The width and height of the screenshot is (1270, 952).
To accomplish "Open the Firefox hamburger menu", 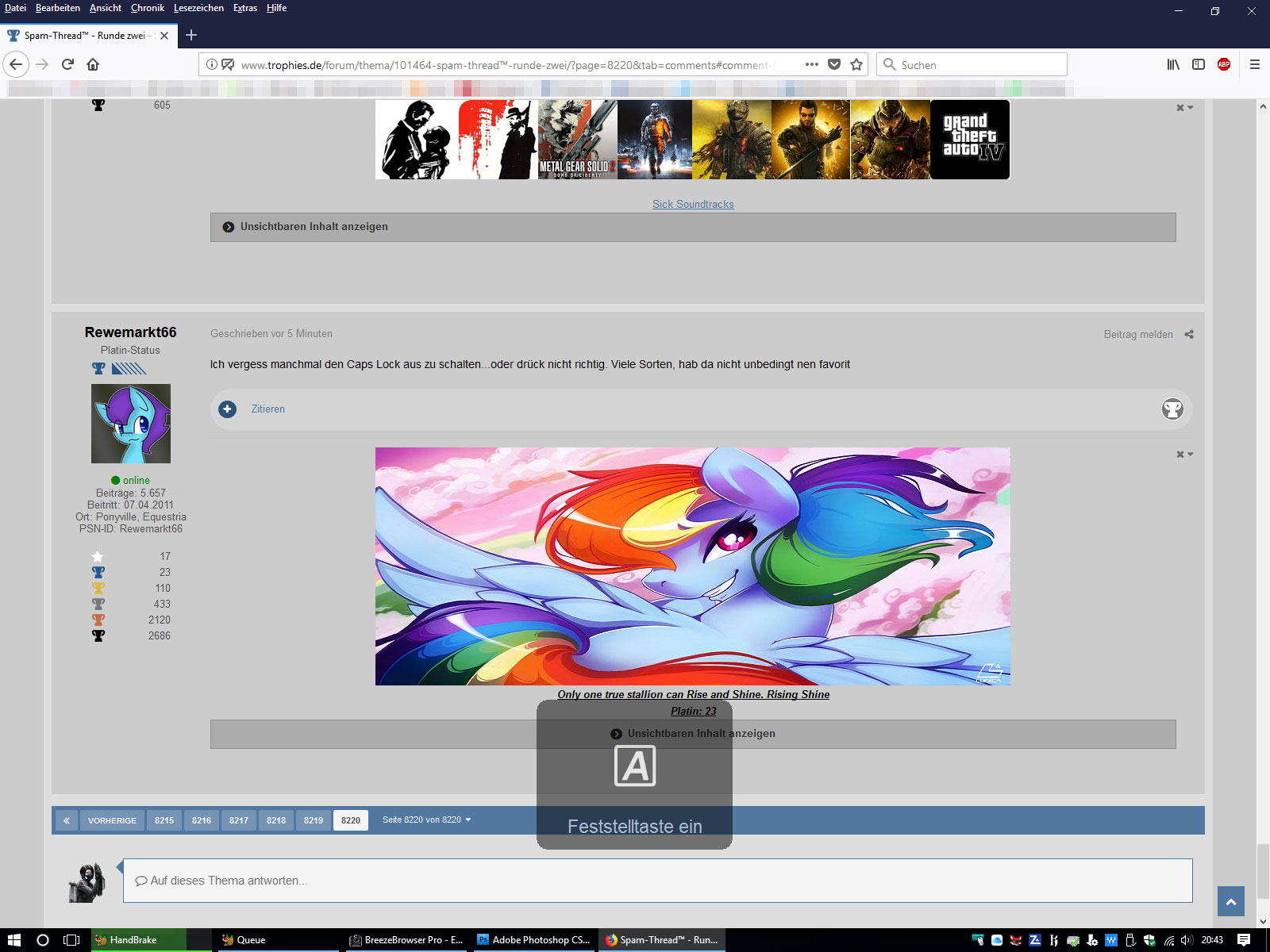I will (x=1255, y=64).
